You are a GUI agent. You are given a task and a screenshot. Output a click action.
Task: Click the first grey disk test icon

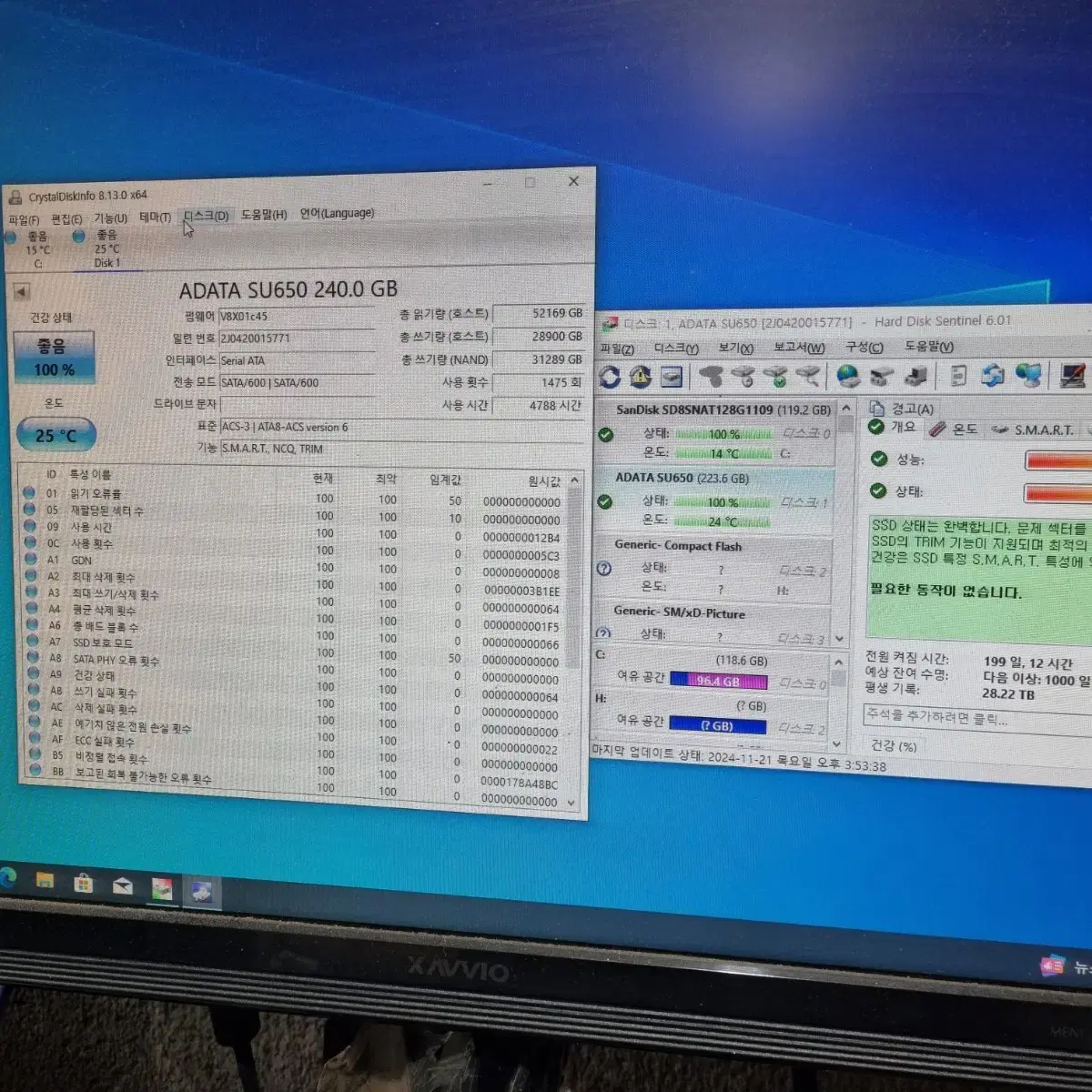pos(713,376)
